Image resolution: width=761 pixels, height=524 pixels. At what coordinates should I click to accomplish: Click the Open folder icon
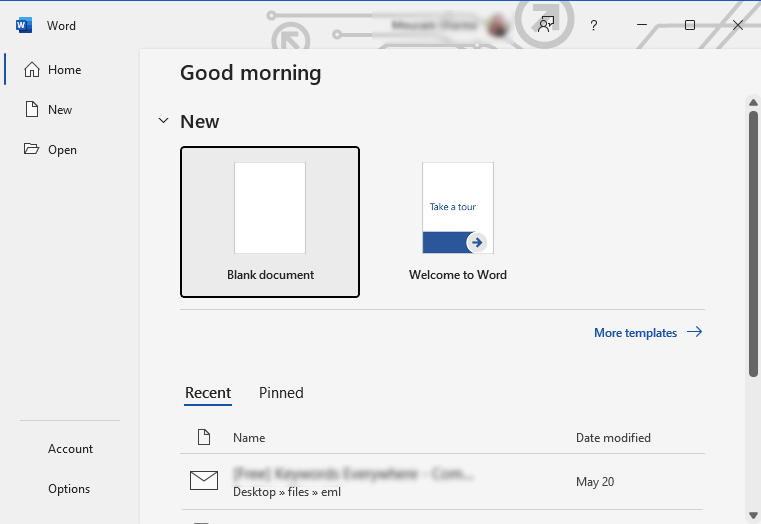(32, 148)
